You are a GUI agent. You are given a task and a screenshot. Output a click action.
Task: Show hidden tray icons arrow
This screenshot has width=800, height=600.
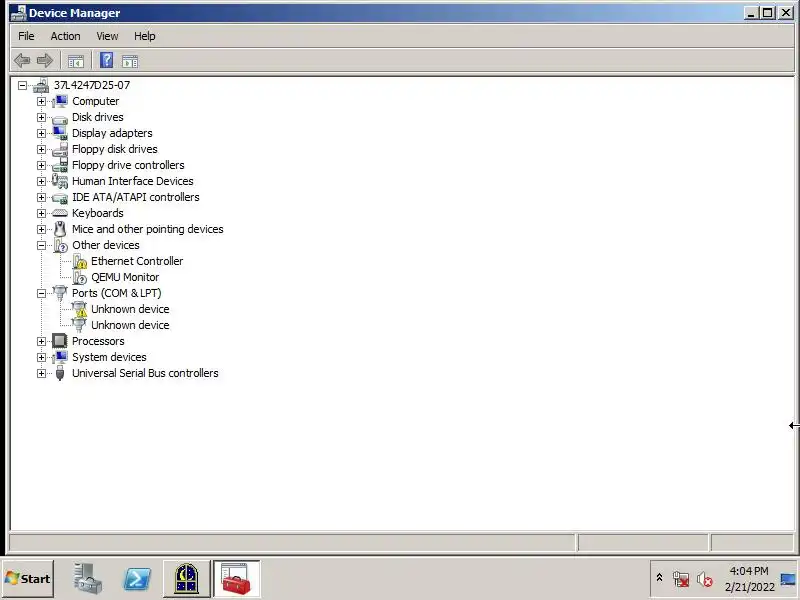(659, 578)
